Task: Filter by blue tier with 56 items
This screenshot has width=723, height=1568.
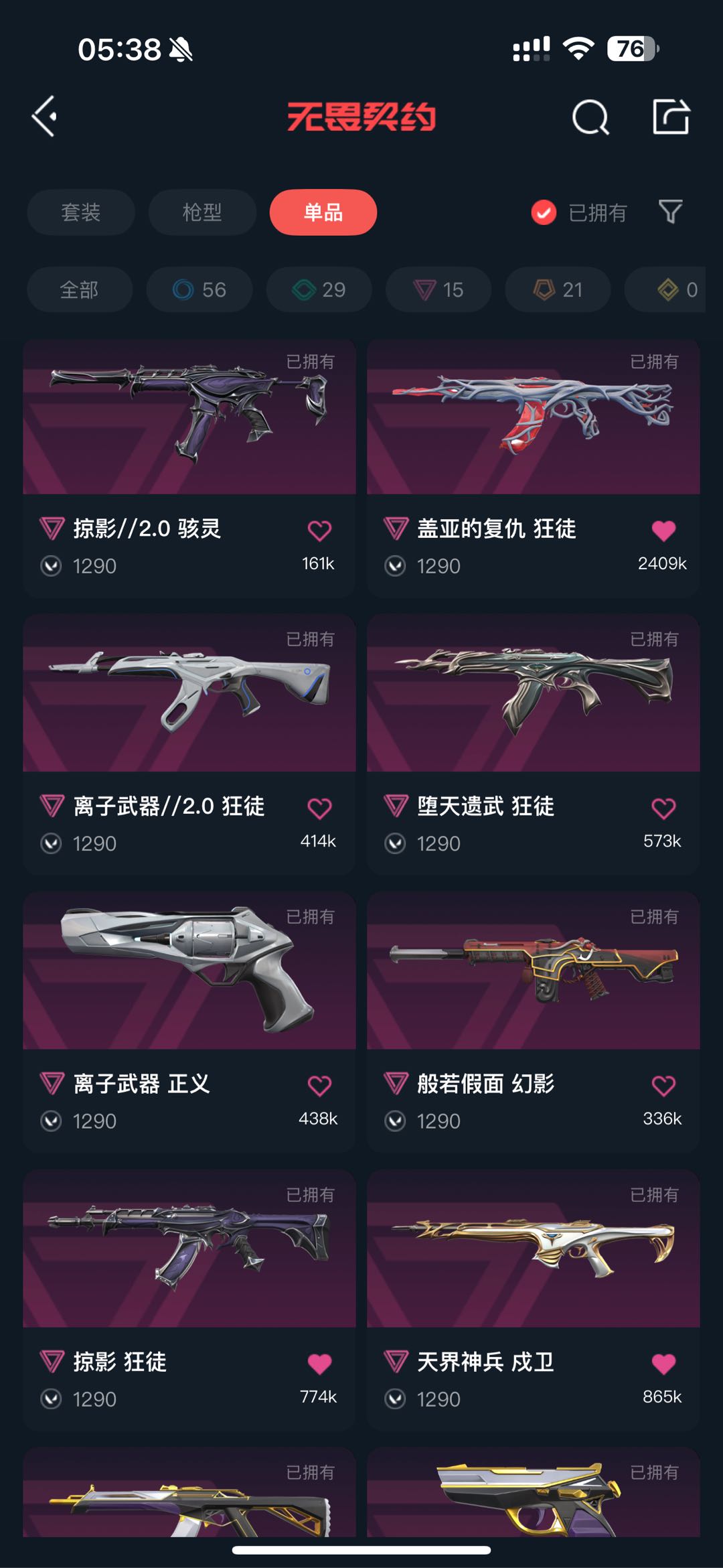Action: pyautogui.click(x=199, y=289)
